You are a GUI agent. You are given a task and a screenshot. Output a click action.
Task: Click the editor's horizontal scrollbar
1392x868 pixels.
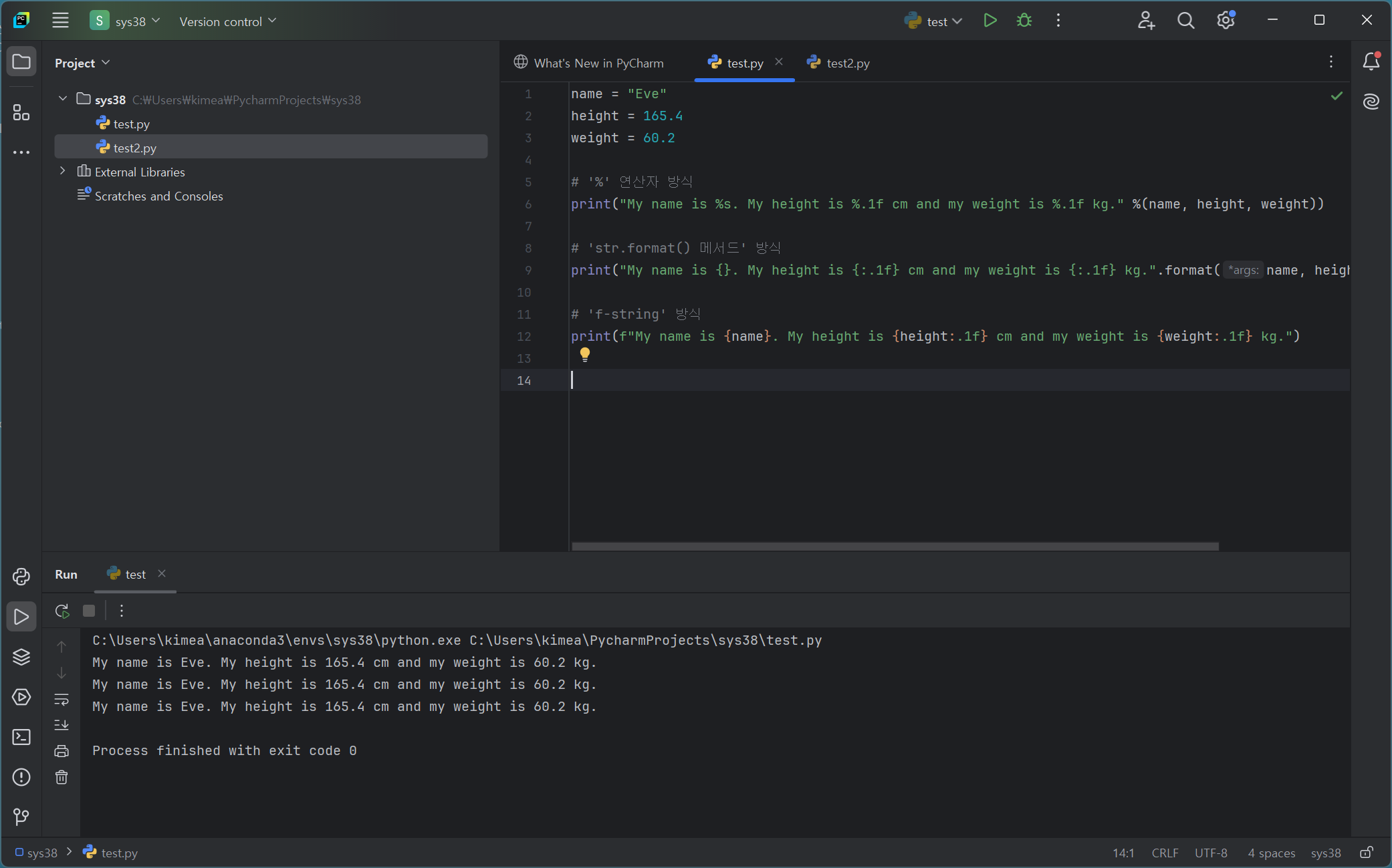click(895, 546)
